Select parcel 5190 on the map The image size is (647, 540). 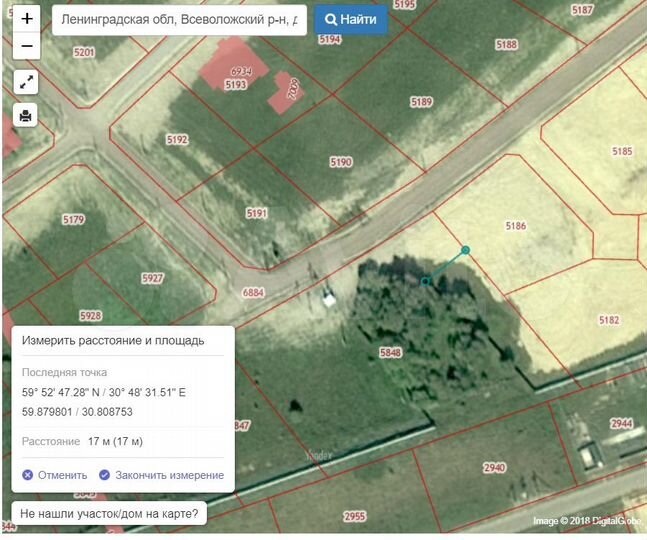click(341, 162)
